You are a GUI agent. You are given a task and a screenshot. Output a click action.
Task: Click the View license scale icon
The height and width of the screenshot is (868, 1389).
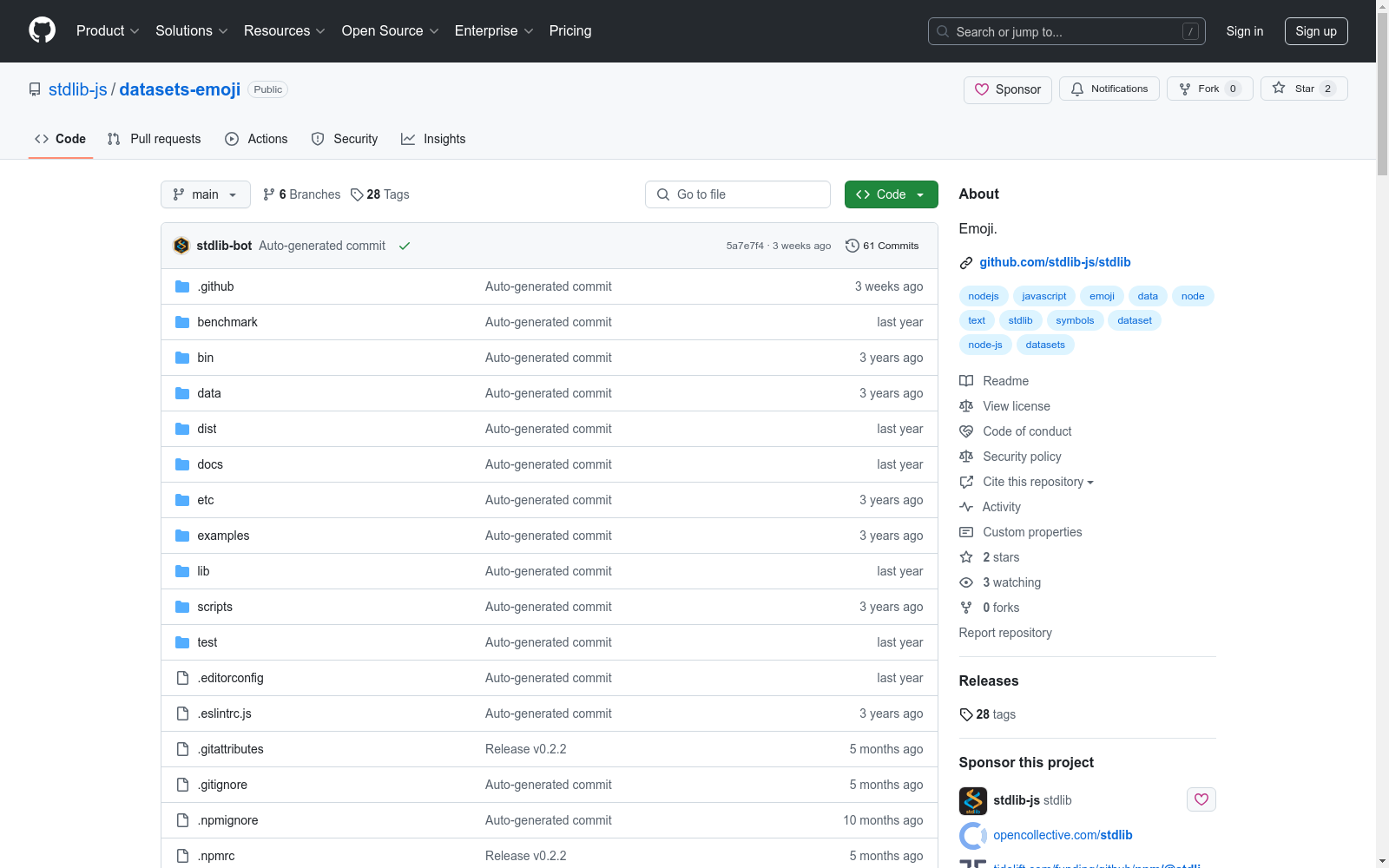point(966,406)
